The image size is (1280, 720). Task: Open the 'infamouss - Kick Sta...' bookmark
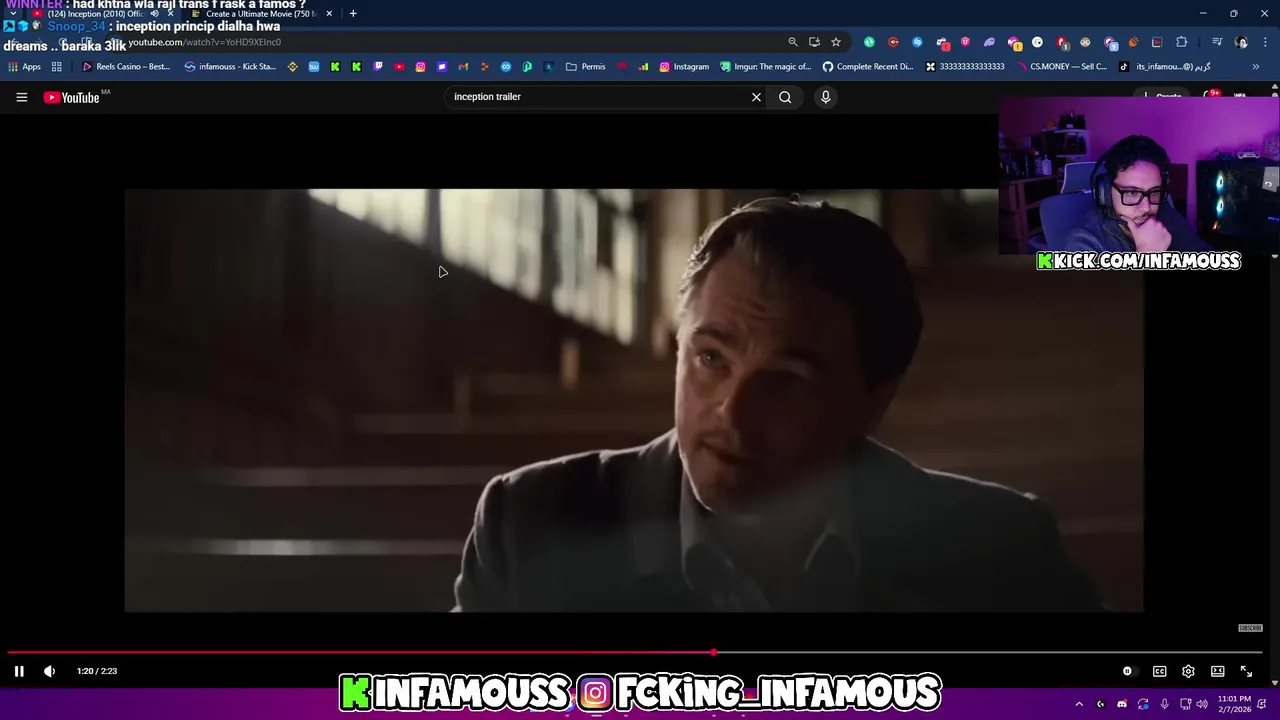[x=230, y=67]
